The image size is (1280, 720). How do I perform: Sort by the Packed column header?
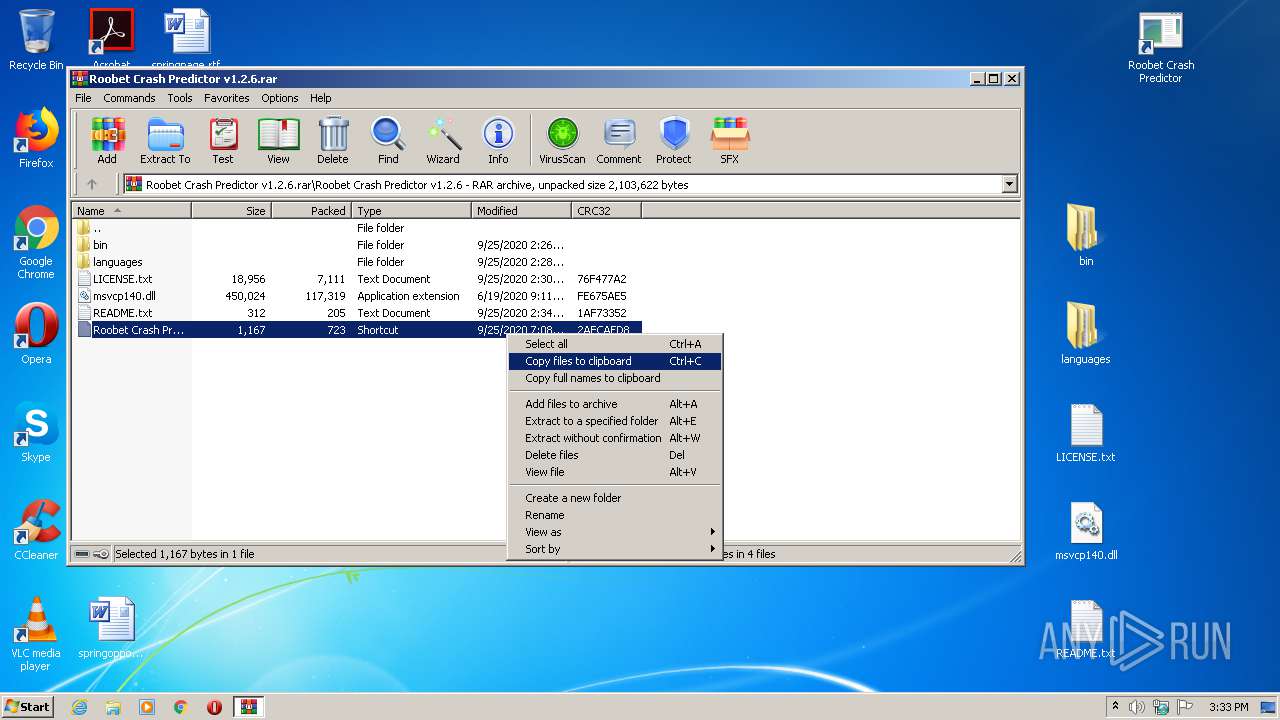(311, 211)
